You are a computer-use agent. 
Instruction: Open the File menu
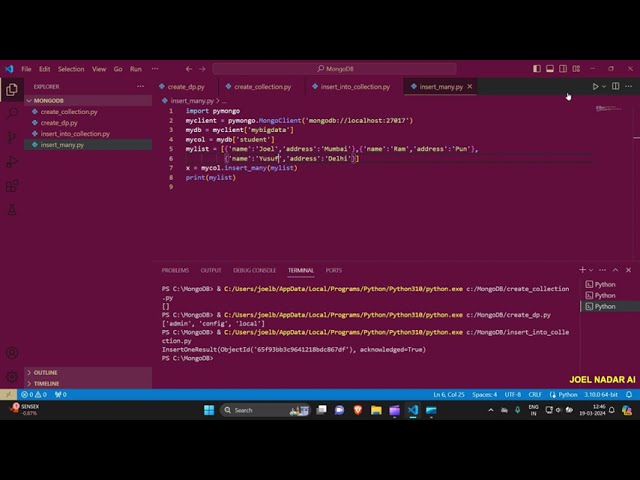point(26,69)
